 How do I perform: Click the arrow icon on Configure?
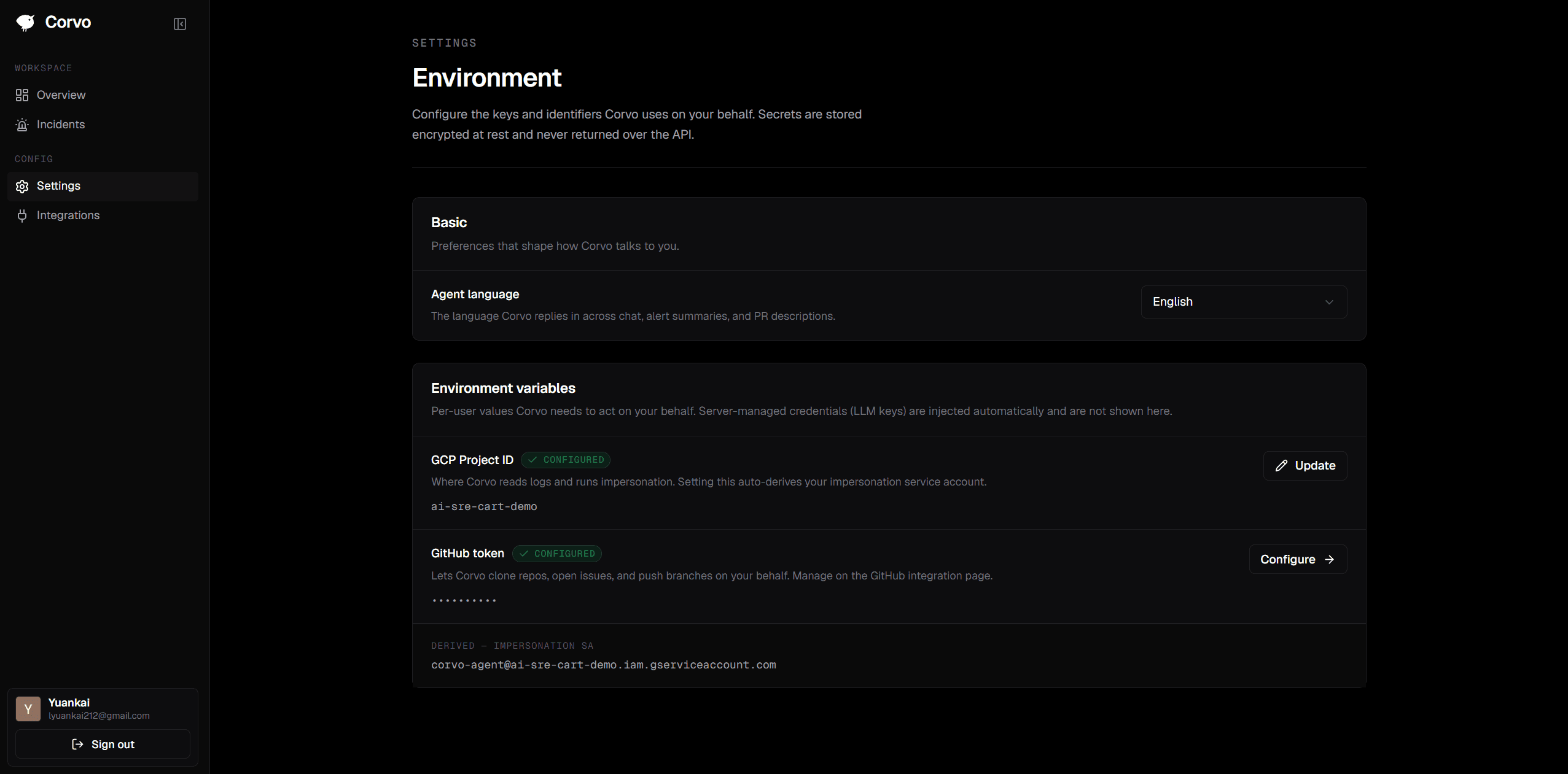coord(1329,560)
